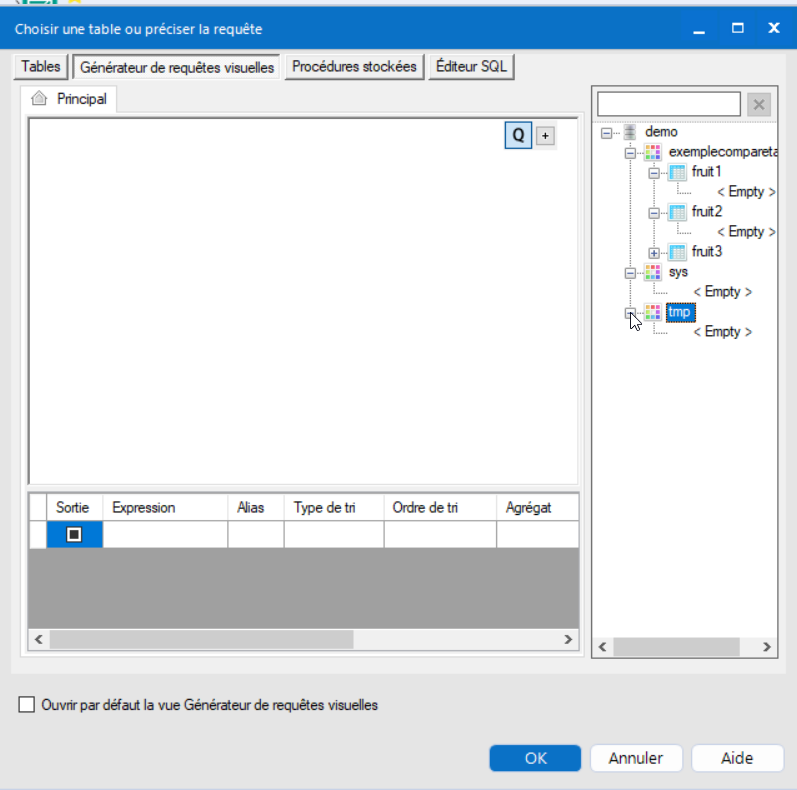Open the Procédures stockées tab
This screenshot has width=797, height=790.
(x=354, y=67)
